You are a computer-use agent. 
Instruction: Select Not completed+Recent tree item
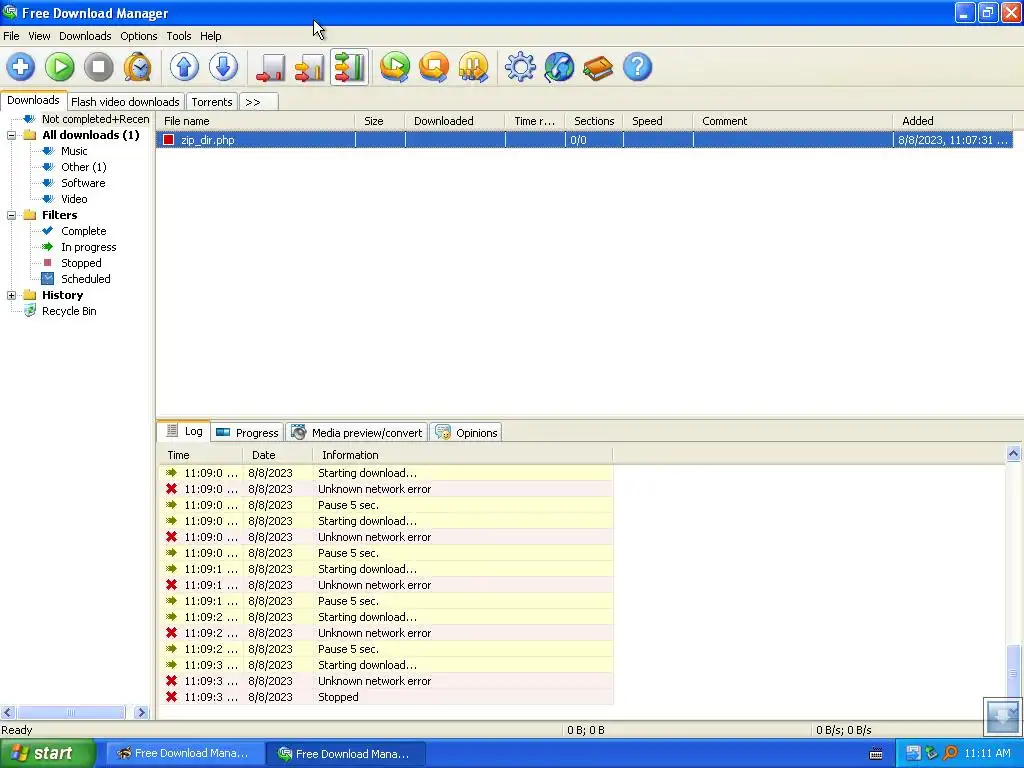[x=95, y=119]
